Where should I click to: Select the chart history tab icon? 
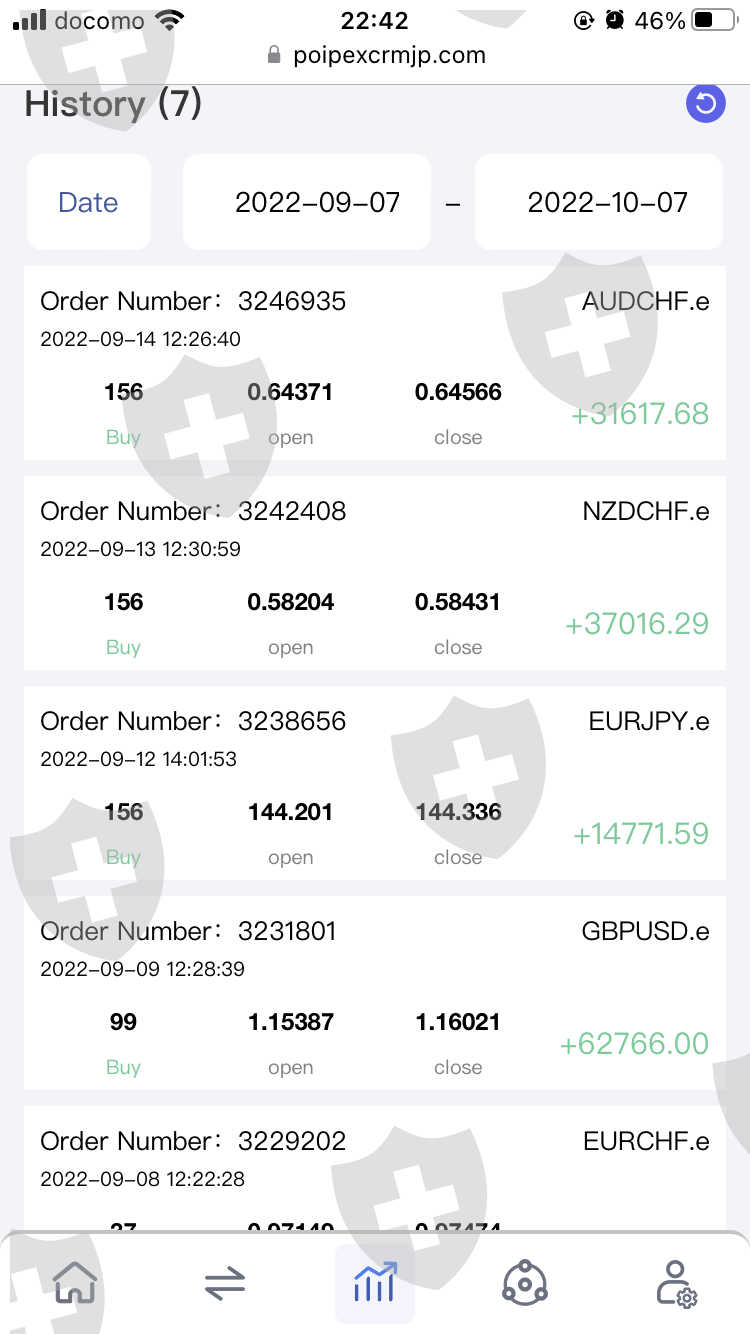click(375, 1283)
